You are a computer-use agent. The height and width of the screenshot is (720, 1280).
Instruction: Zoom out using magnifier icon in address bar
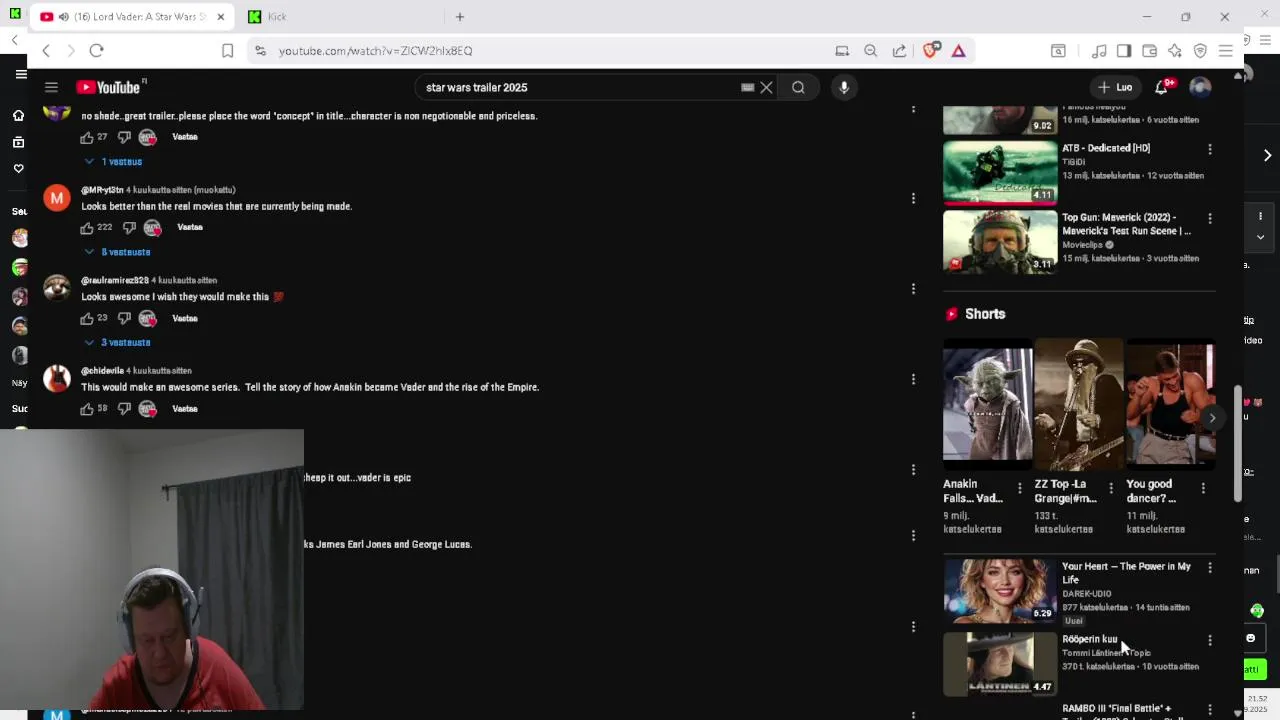(870, 51)
